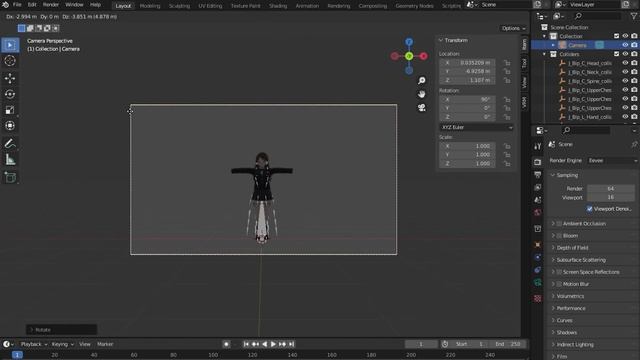The width and height of the screenshot is (640, 360).
Task: Open the Object Data properties tab icon
Action: point(538,282)
